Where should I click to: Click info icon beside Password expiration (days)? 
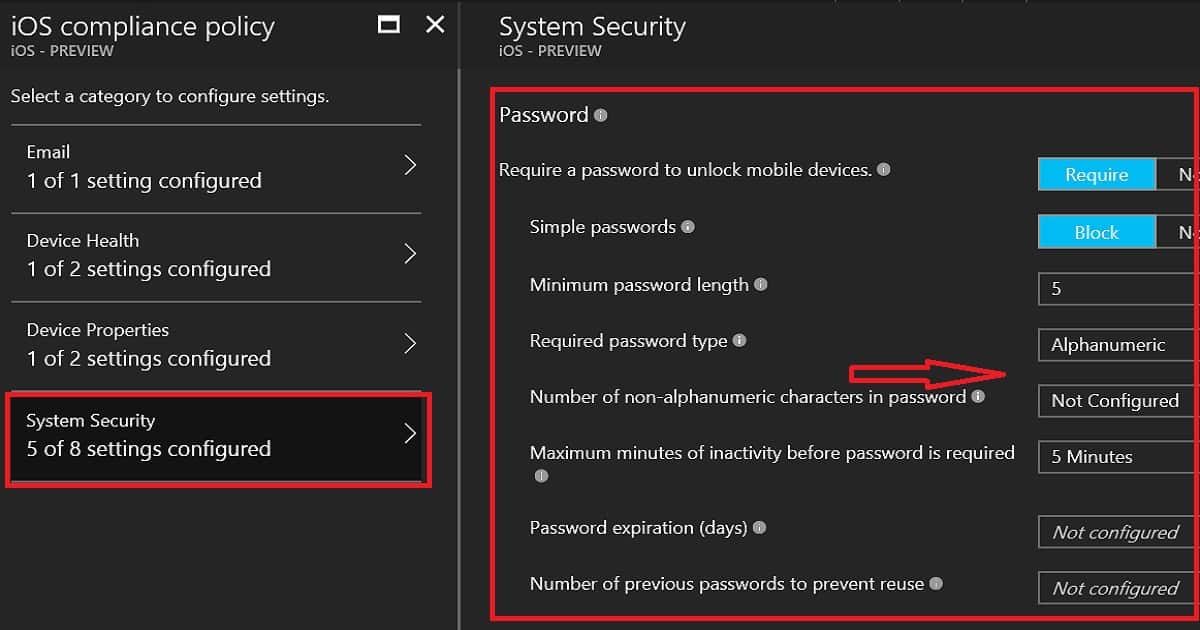pos(759,527)
